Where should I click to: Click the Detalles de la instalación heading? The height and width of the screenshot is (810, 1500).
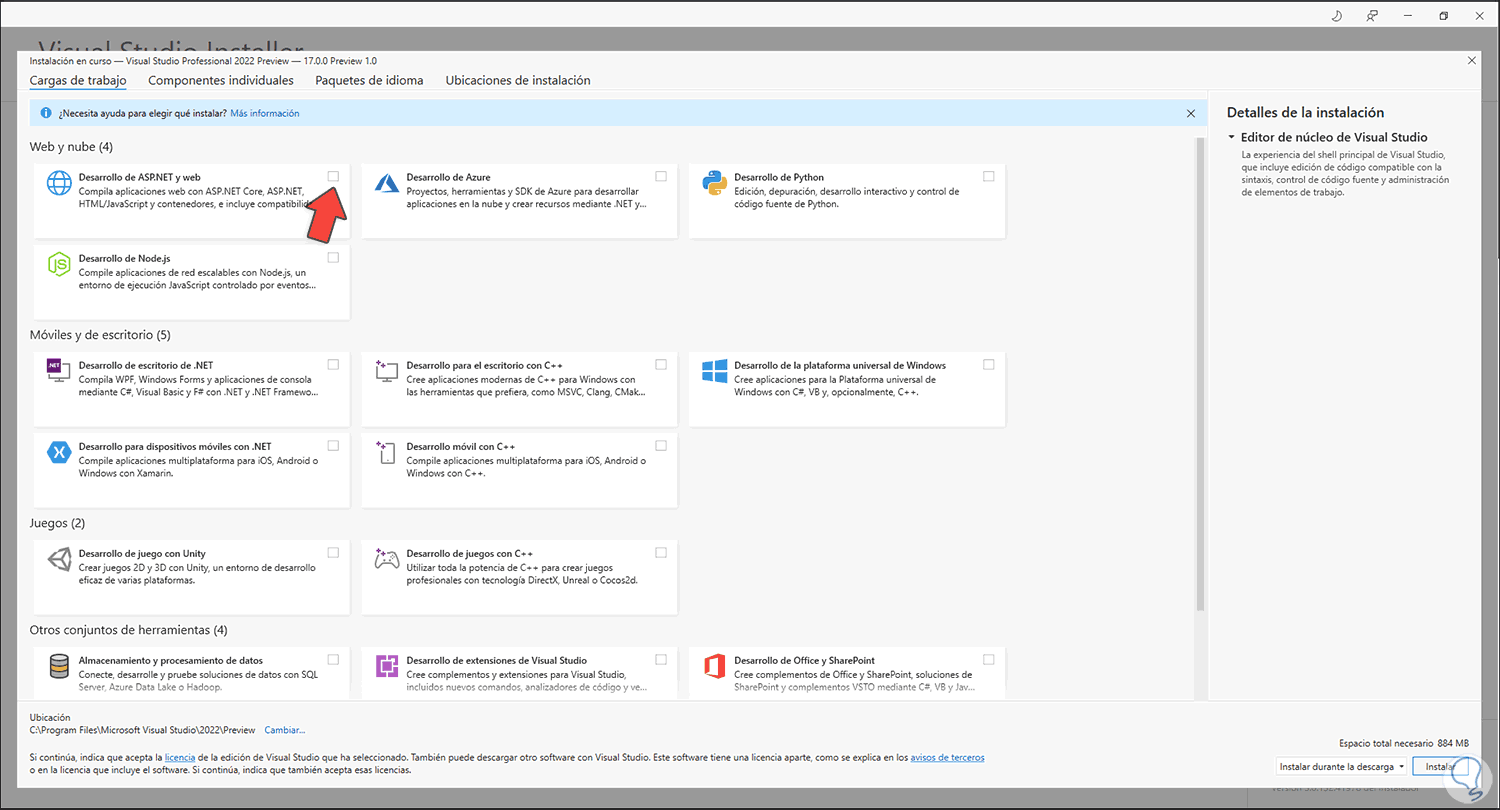pos(1306,113)
